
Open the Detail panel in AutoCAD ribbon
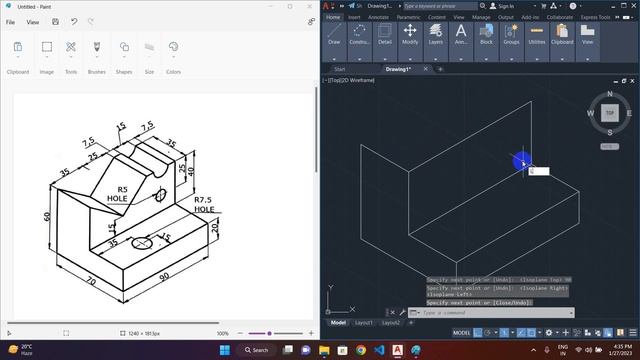384,35
